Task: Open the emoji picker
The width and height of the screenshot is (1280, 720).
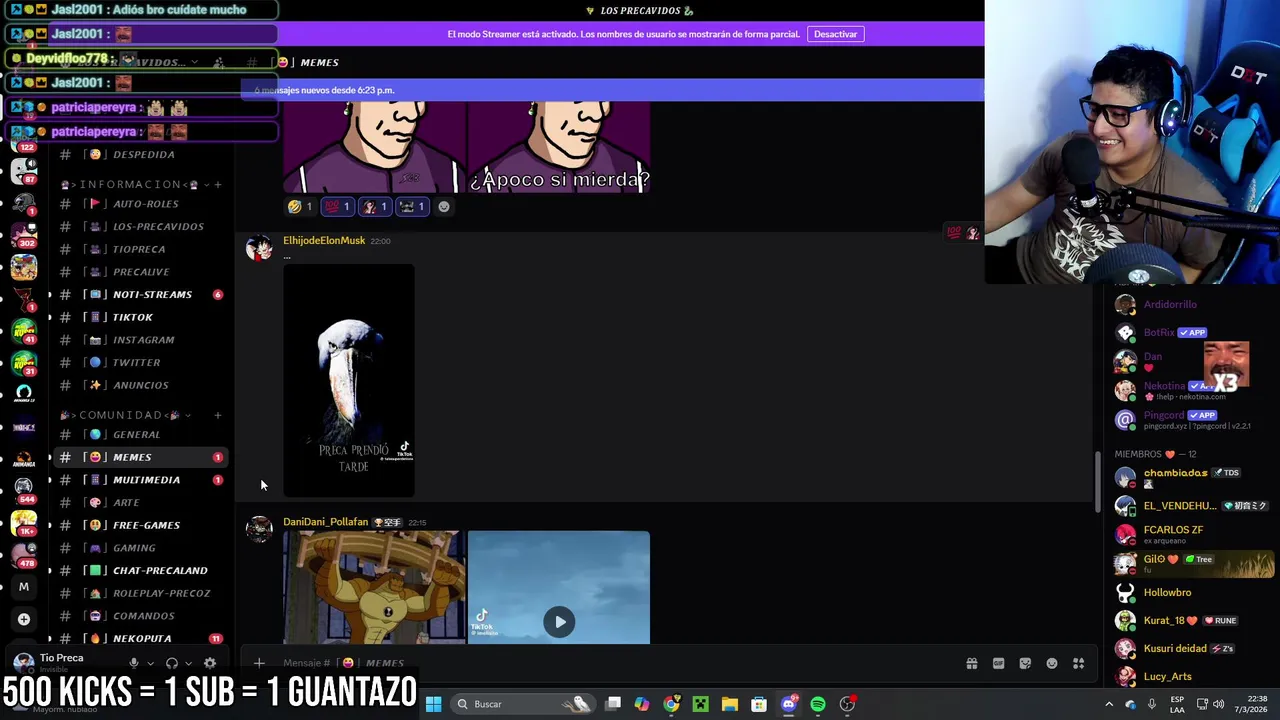Action: (x=1052, y=663)
